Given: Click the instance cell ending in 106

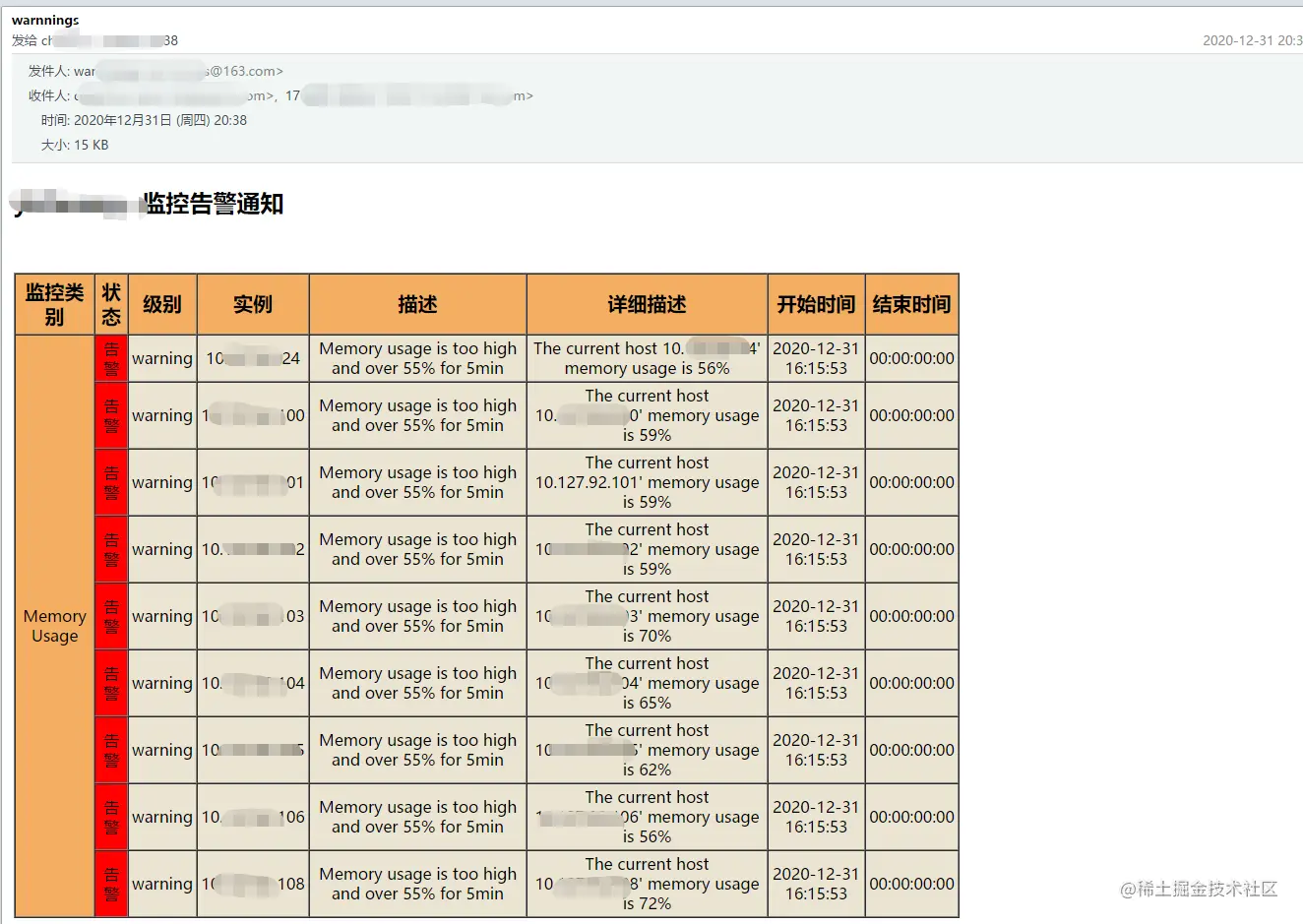Looking at the screenshot, I should coord(253,817).
